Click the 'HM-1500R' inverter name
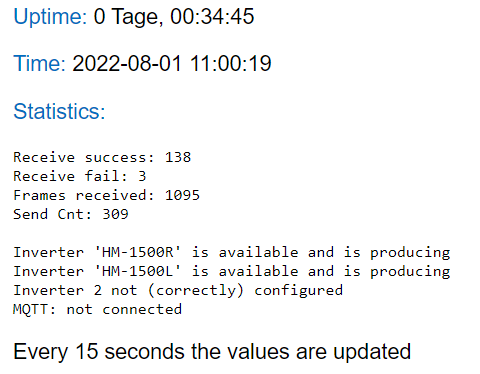The image size is (480, 374). [x=138, y=252]
